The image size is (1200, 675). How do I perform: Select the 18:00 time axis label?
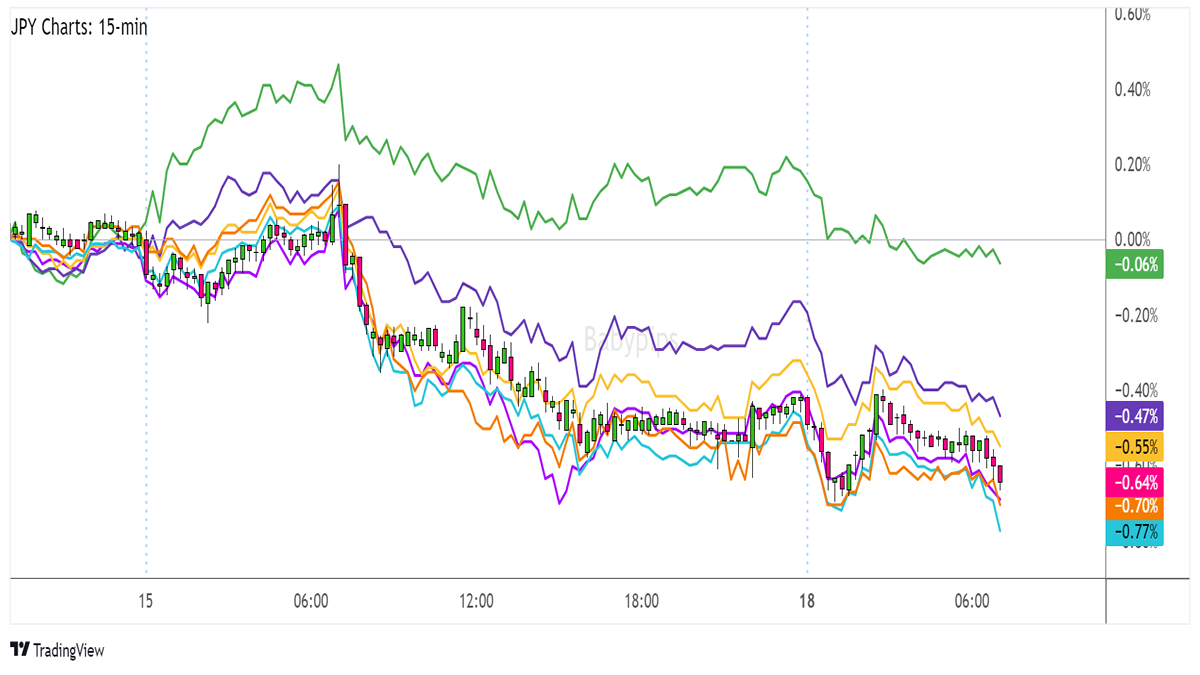click(x=641, y=602)
